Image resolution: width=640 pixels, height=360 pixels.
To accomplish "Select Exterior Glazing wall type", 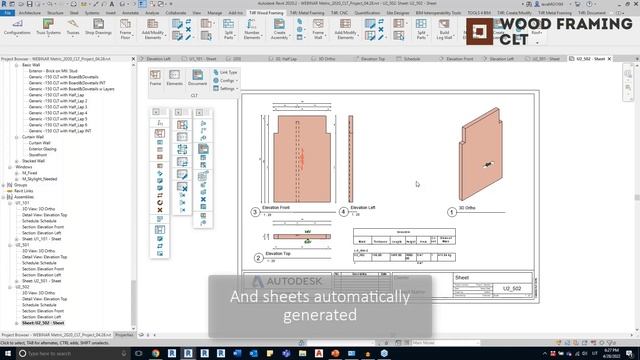I will (x=42, y=149).
